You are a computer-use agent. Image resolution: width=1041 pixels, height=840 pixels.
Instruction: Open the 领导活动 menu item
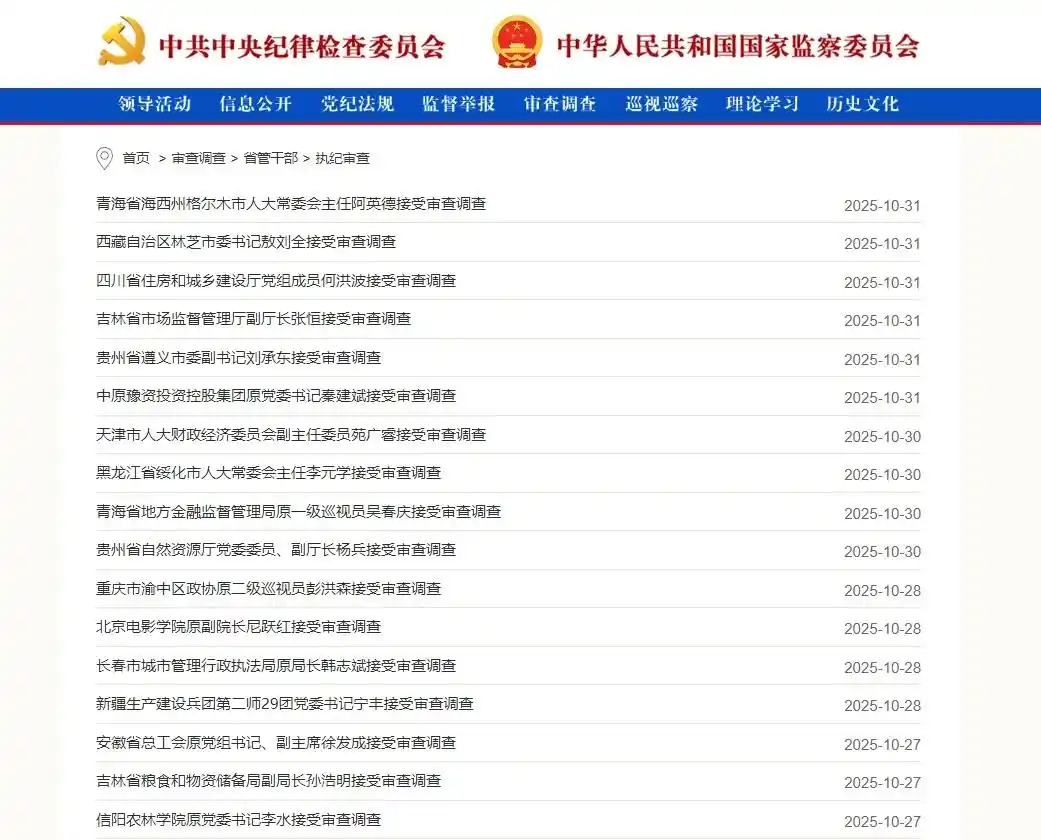coord(154,104)
